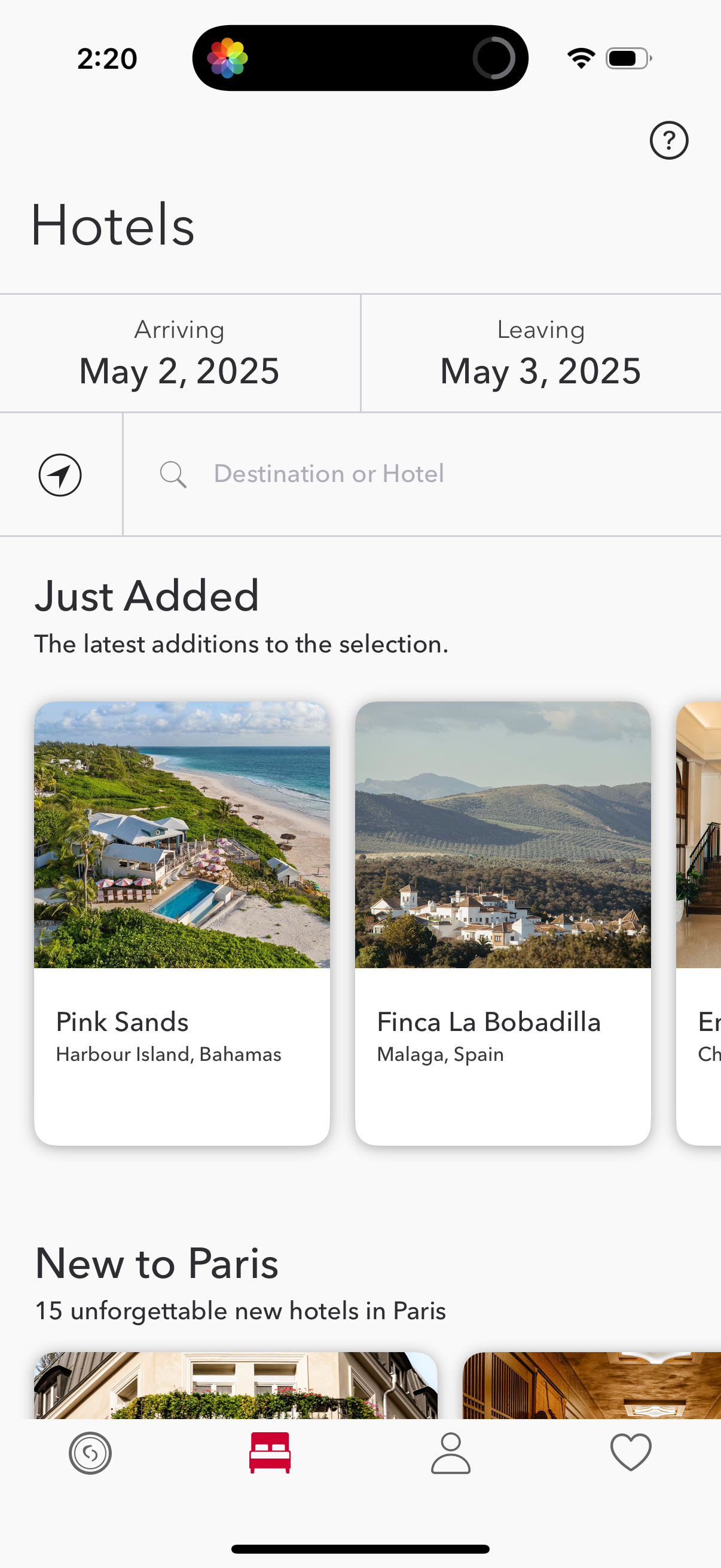Image resolution: width=721 pixels, height=1568 pixels.
Task: Open the Pink Sands hotel photo
Action: [182, 834]
